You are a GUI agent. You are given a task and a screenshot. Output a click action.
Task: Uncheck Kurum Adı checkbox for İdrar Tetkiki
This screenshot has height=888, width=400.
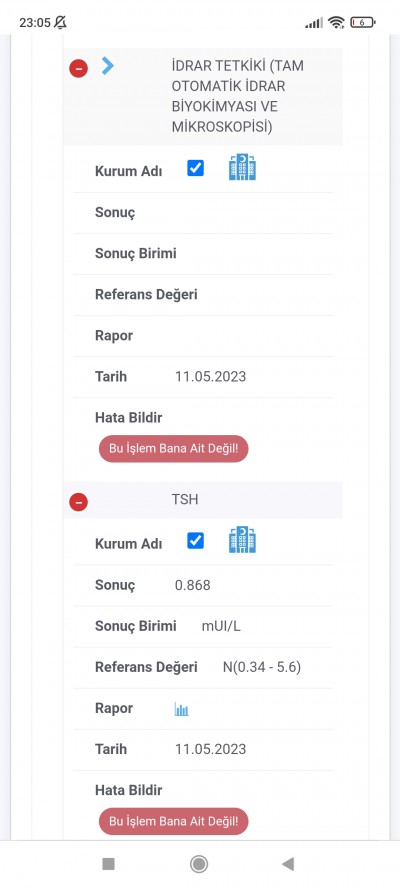(x=195, y=168)
